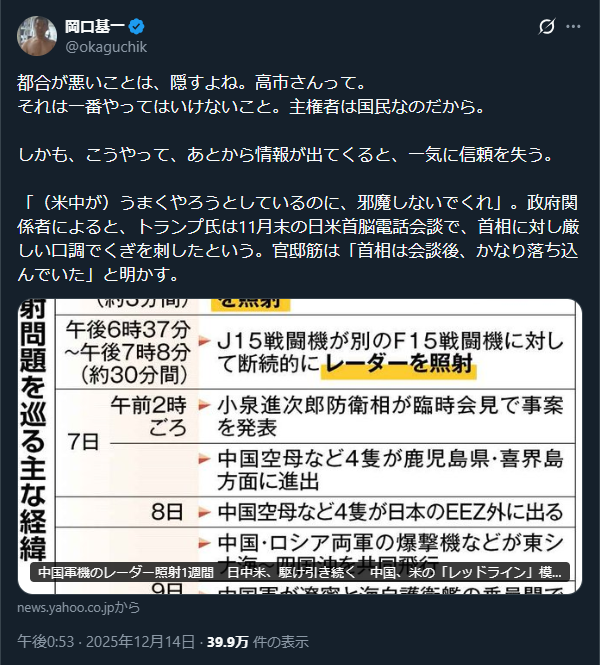Open the Yahoo news card image

[300, 446]
